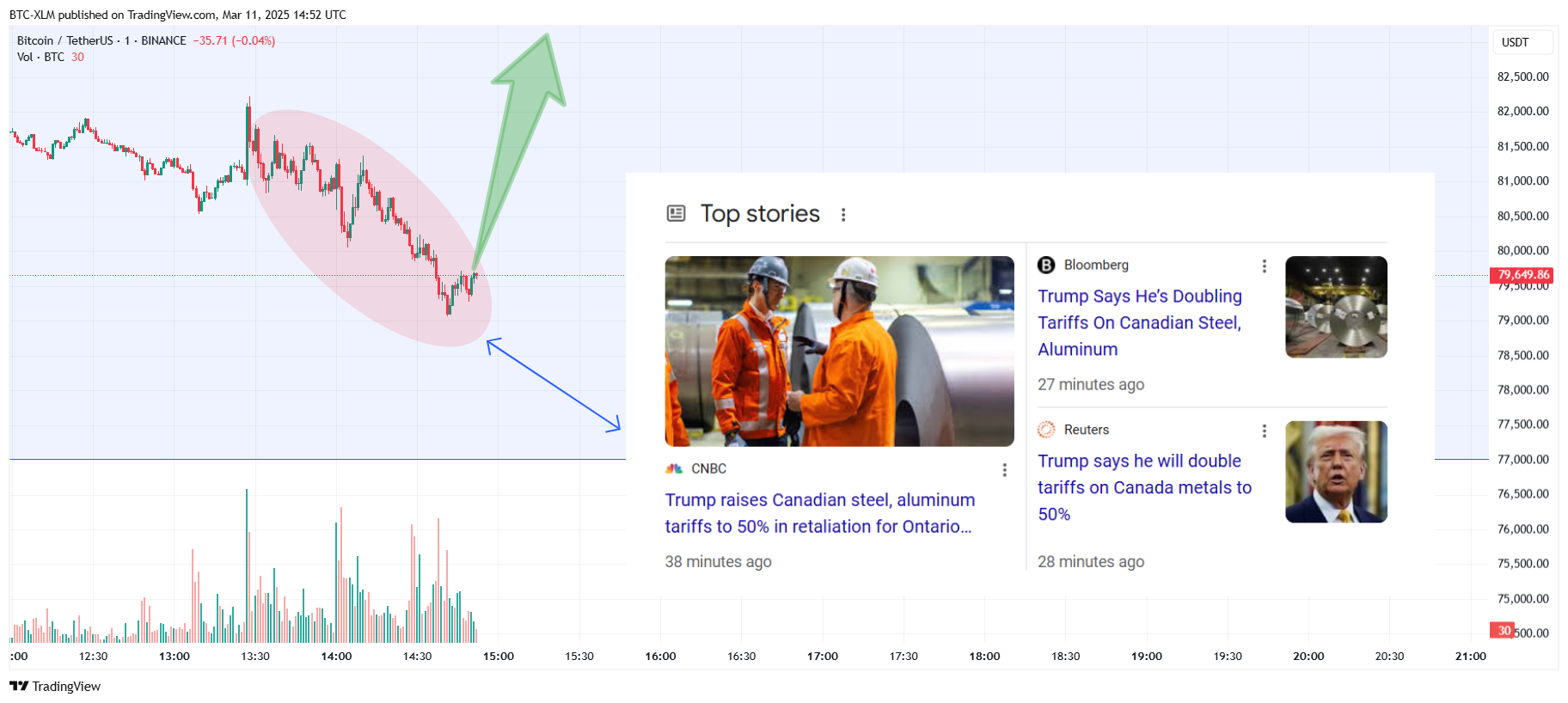The image size is (1568, 703).
Task: Click the 80,000.00 price axis label
Action: pyautogui.click(x=1523, y=251)
